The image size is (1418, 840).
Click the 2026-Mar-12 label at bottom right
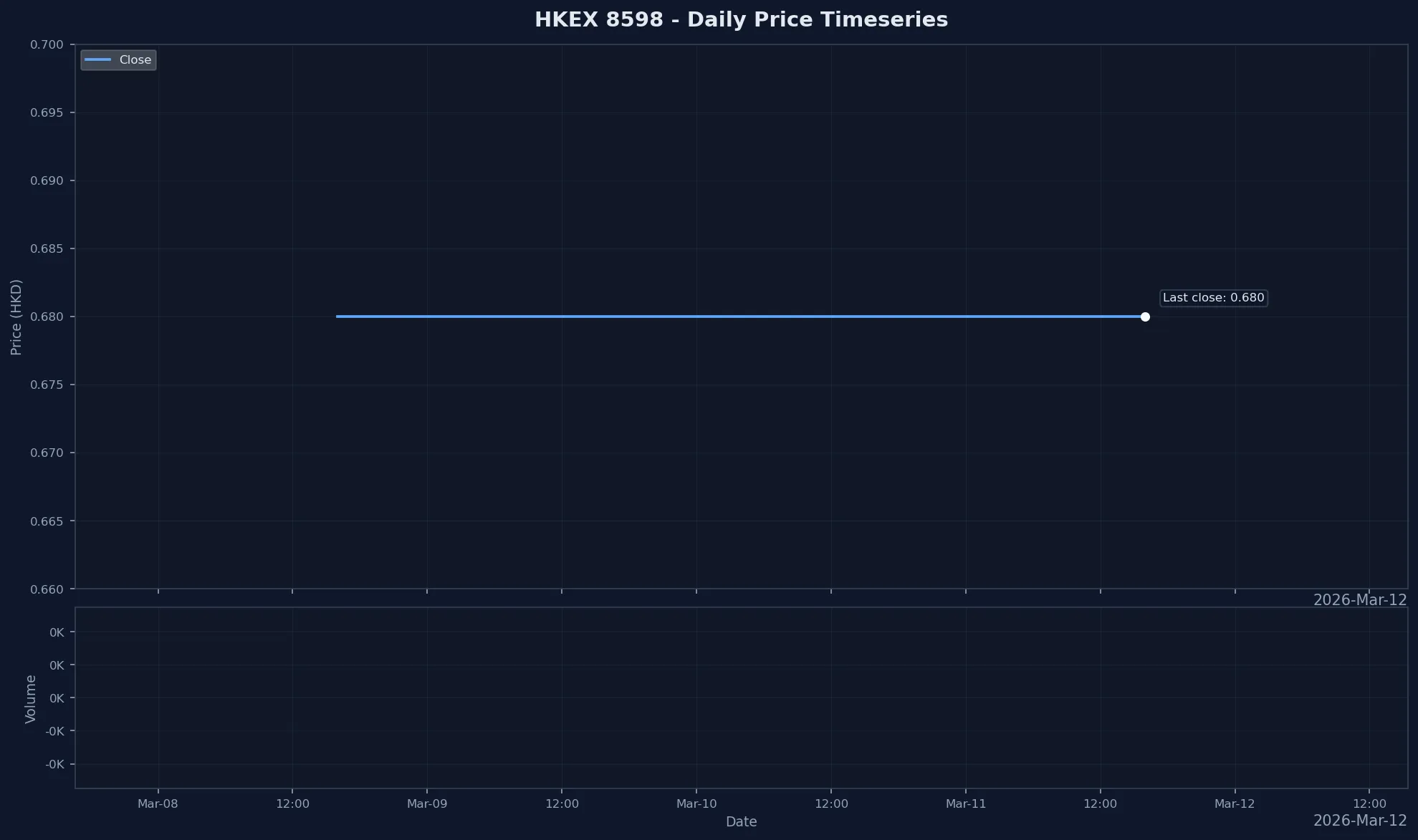coord(1361,821)
